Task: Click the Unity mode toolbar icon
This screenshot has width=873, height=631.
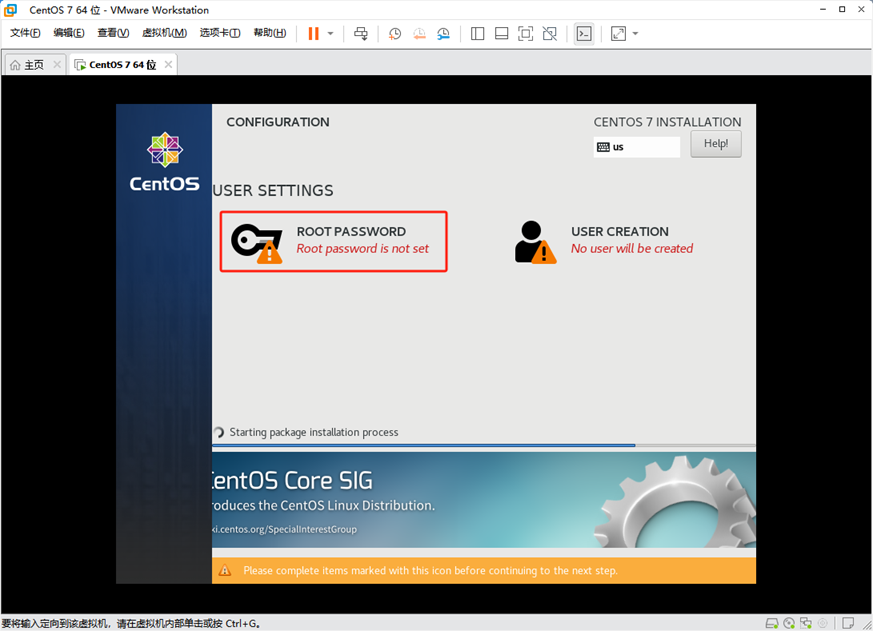Action: point(550,33)
